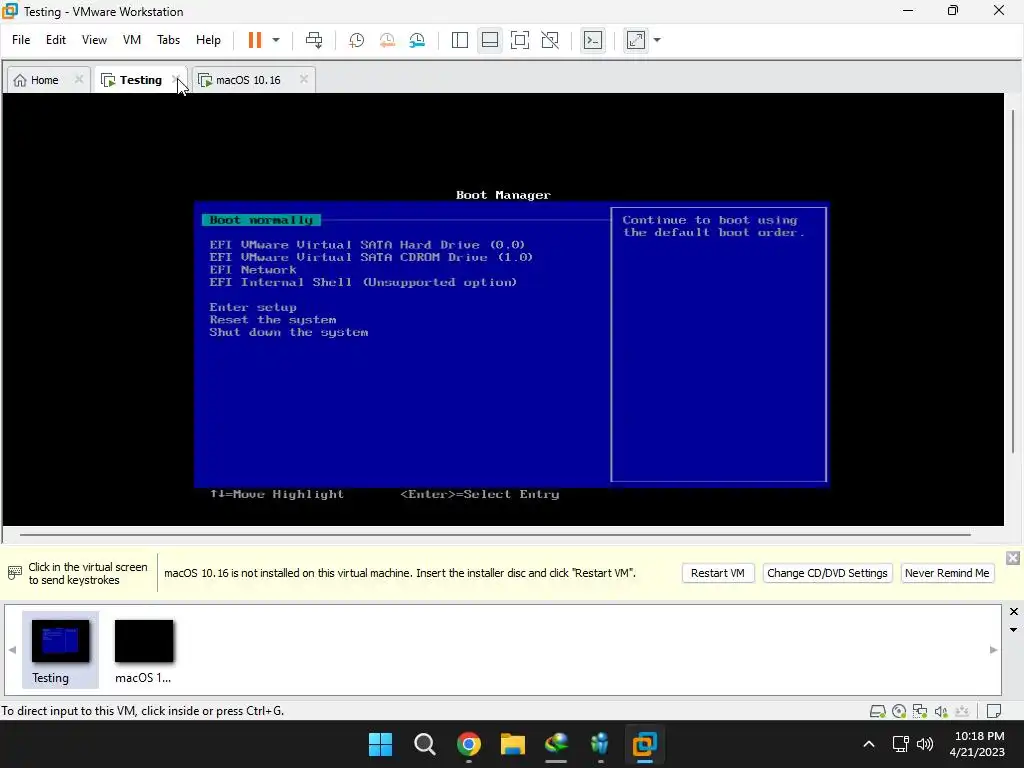Click Never Remind Me button

(947, 573)
